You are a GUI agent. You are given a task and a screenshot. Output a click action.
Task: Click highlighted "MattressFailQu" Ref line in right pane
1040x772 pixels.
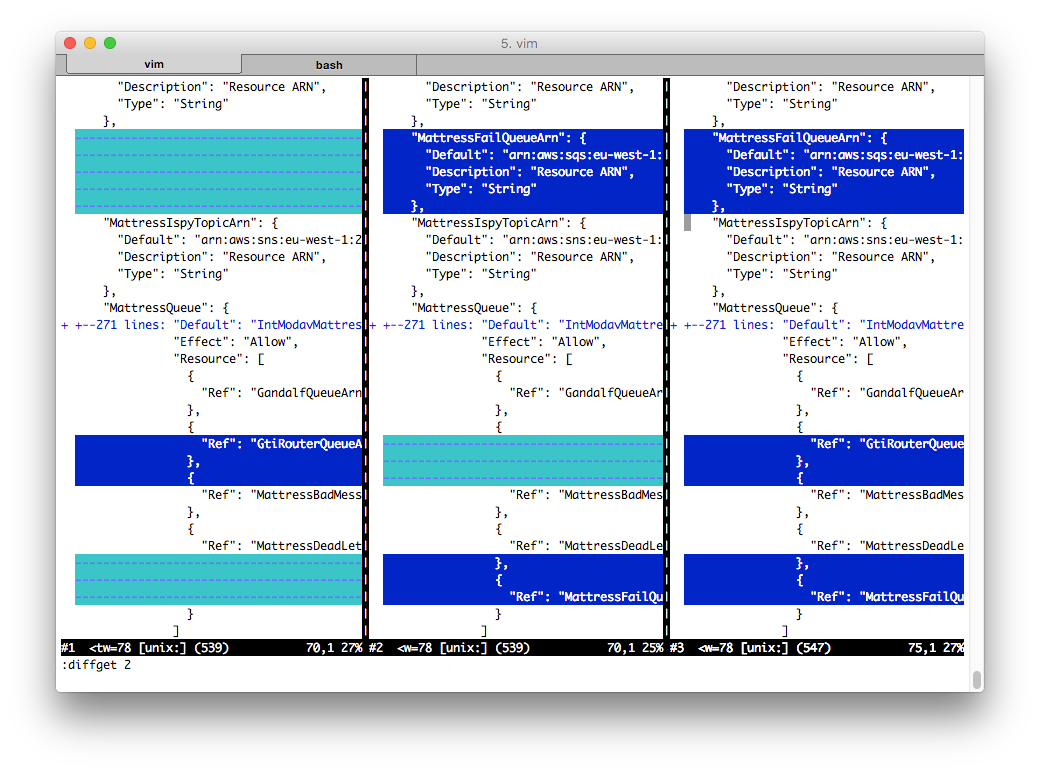coord(887,597)
